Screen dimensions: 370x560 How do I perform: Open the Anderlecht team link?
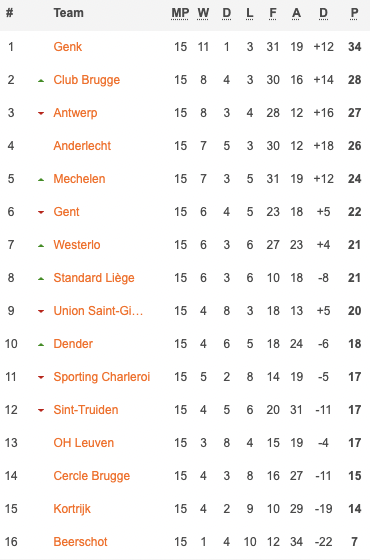[x=82, y=146]
